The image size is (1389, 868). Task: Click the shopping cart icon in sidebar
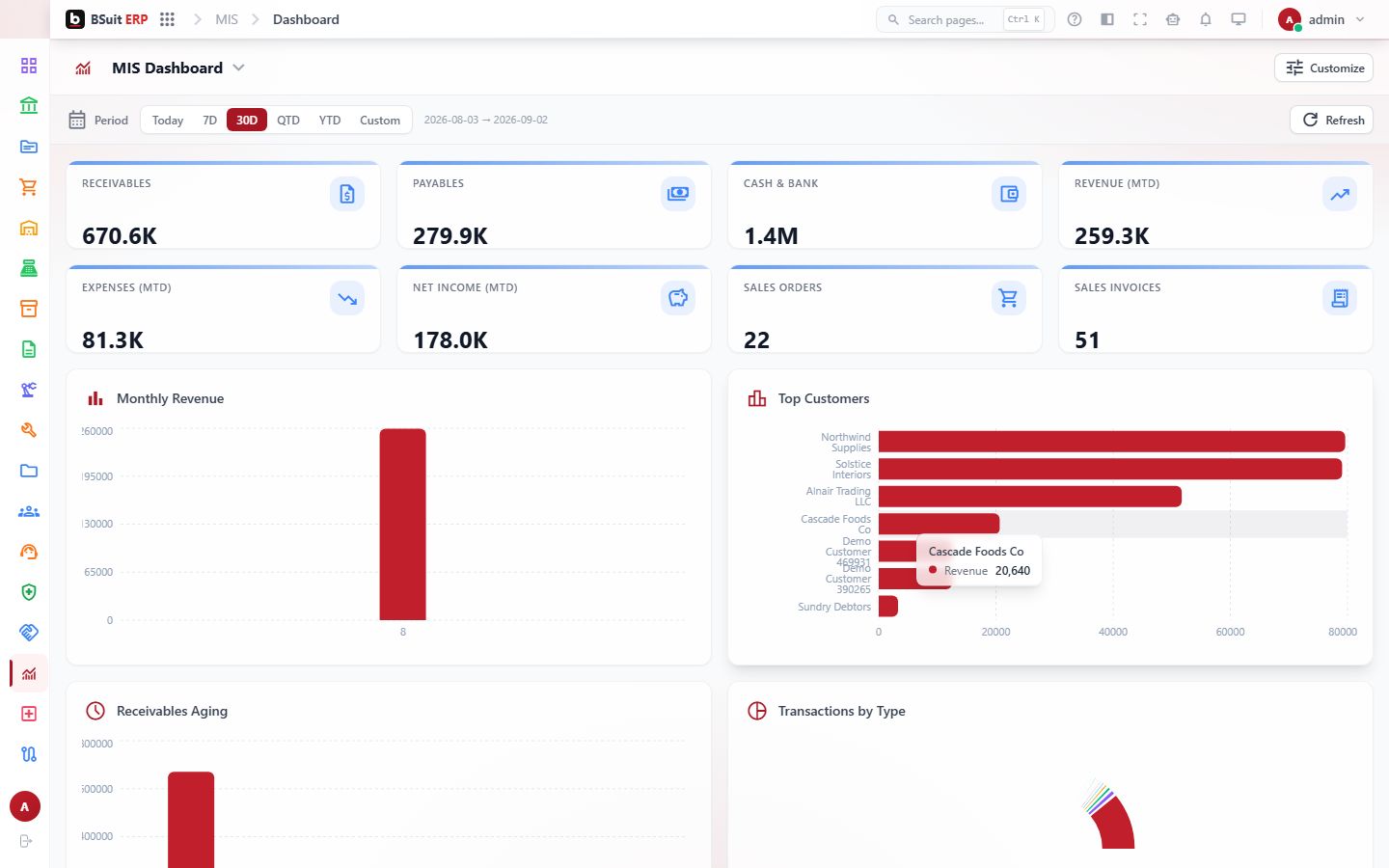[x=29, y=187]
